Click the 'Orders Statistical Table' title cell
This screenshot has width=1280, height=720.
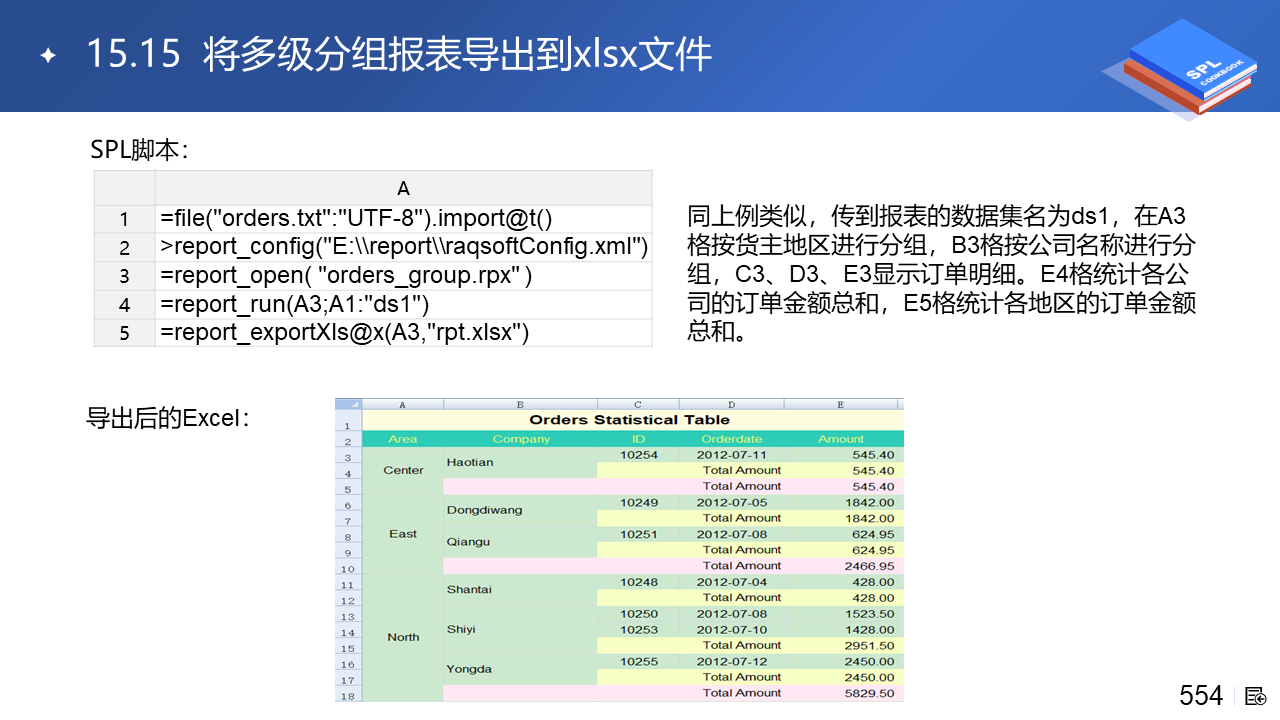pos(632,420)
